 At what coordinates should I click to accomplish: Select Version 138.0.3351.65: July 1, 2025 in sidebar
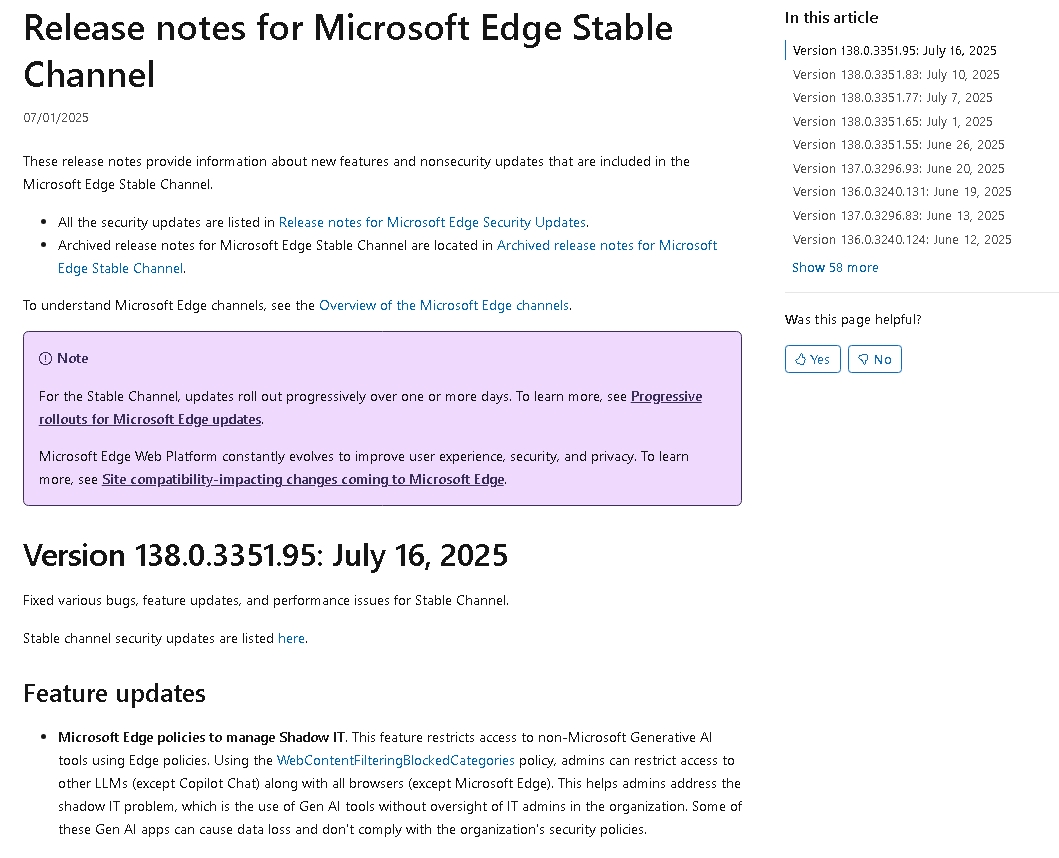[893, 121]
